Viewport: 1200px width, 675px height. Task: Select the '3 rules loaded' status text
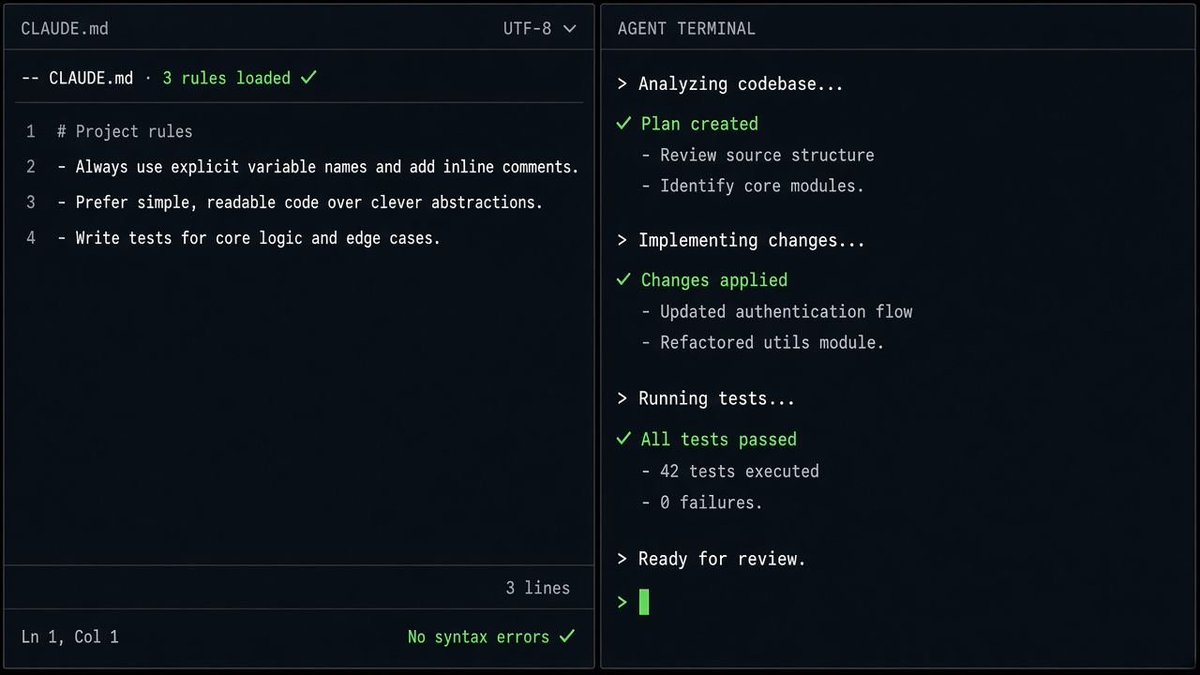[x=227, y=78]
